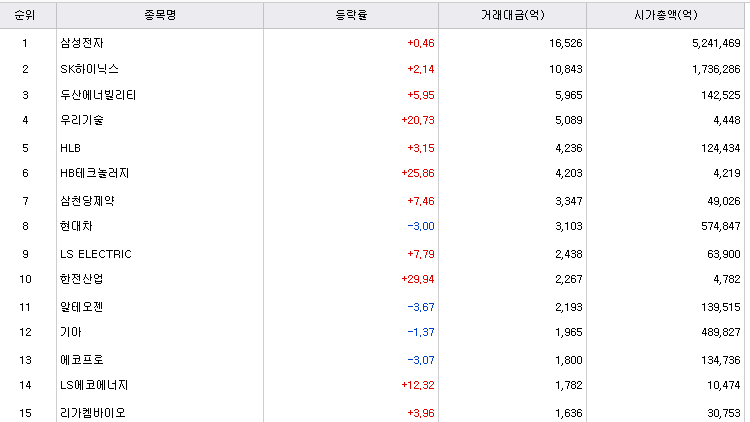
Task: Select trading value 3,347
Action: [x=569, y=201]
